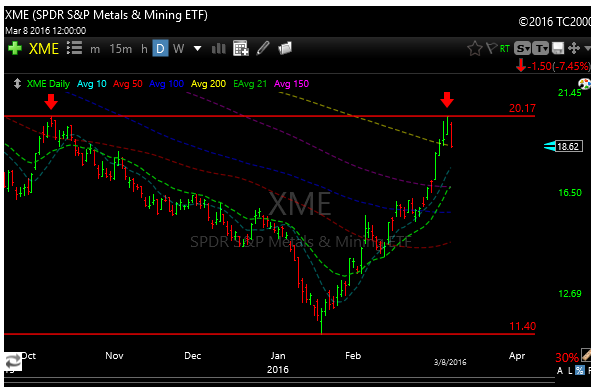The image size is (591, 387).
Task: Toggle the star favorite icon
Action: pos(475,48)
